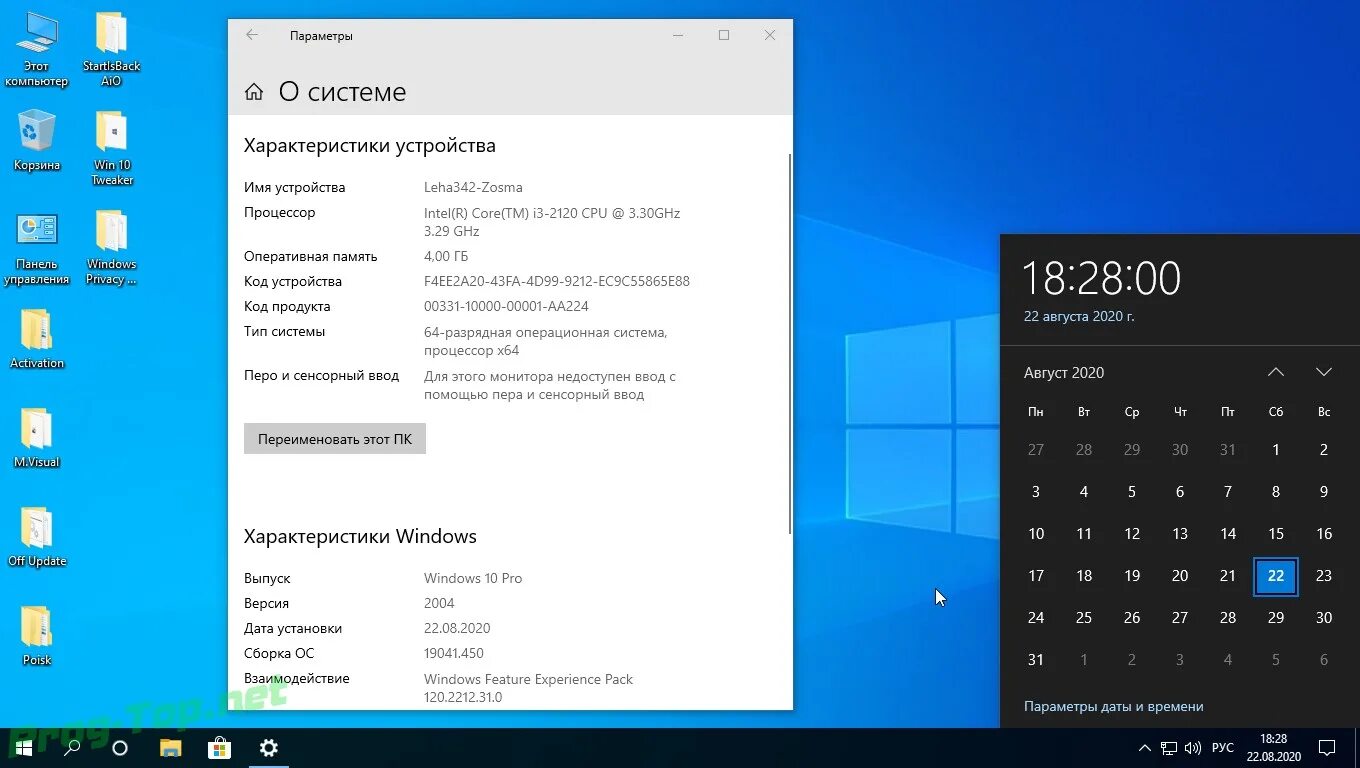The image size is (1360, 768).
Task: Open Poisk folder on desktop
Action: [36, 636]
